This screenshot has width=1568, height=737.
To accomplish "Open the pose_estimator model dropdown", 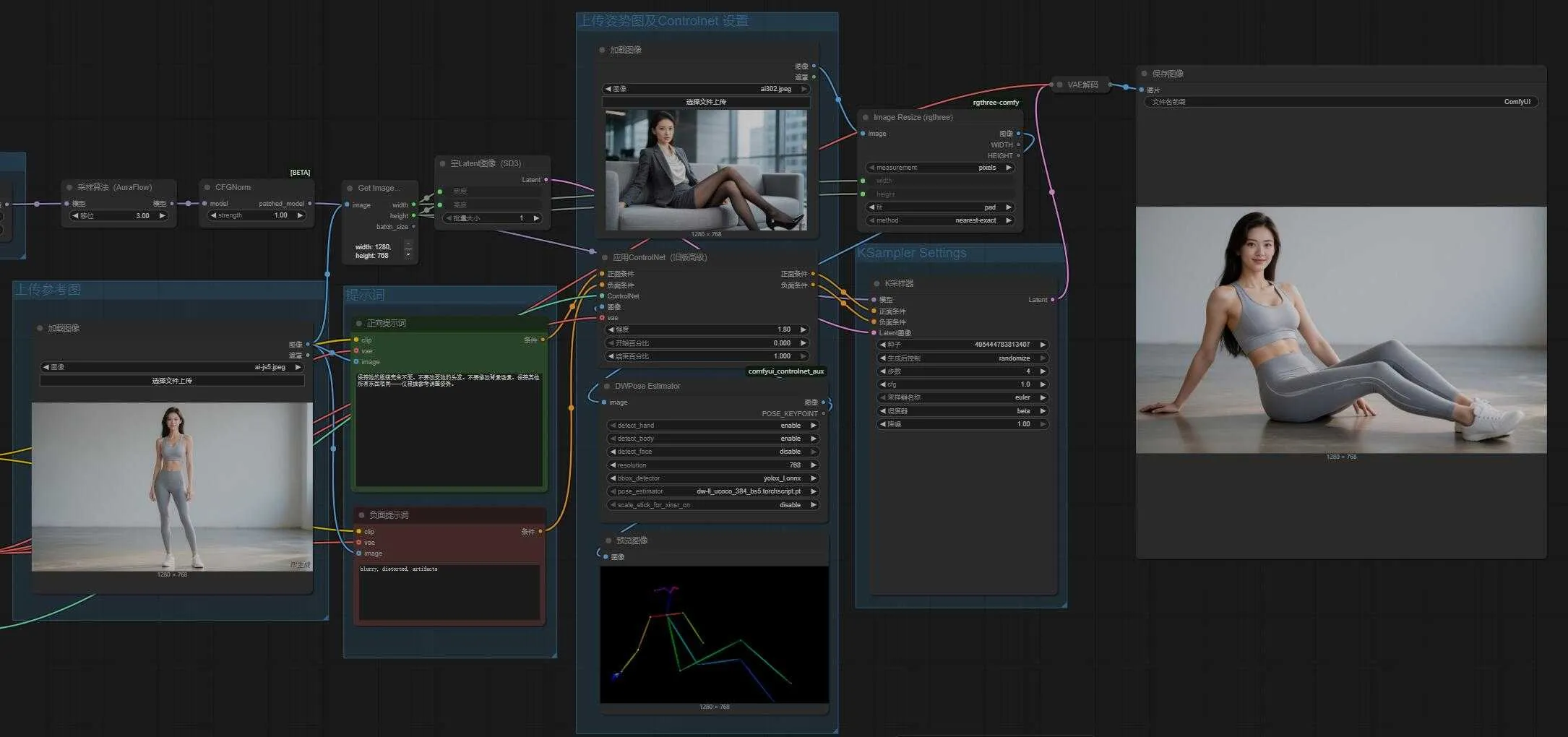I will click(x=712, y=491).
